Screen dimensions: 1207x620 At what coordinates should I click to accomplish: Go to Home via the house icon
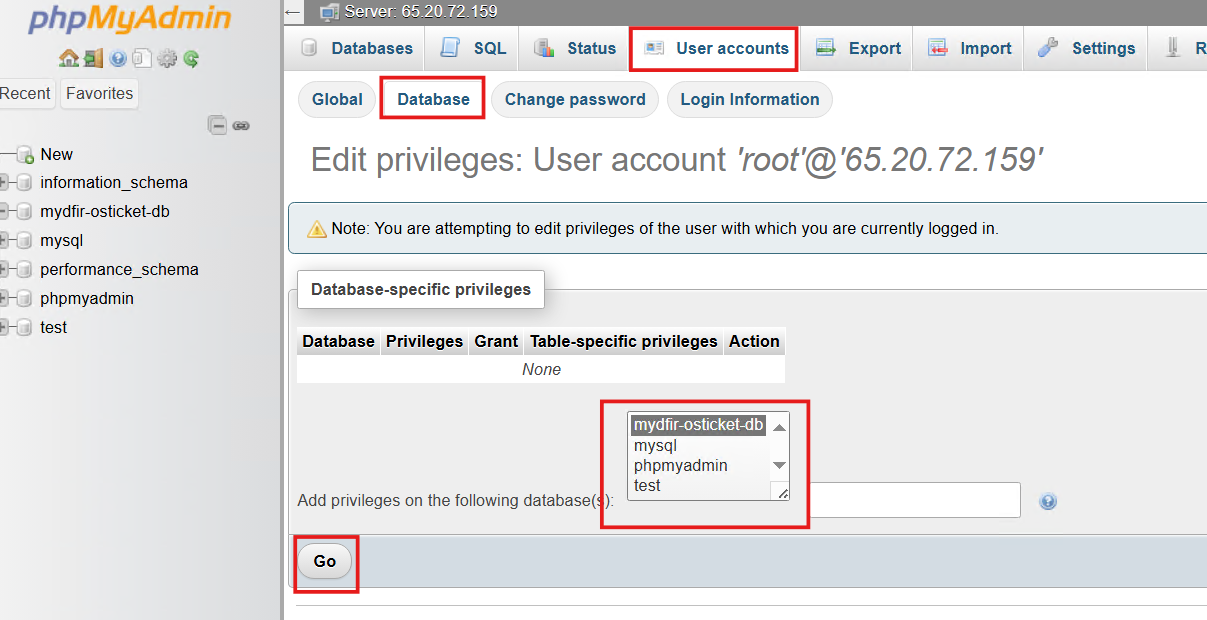click(x=68, y=59)
